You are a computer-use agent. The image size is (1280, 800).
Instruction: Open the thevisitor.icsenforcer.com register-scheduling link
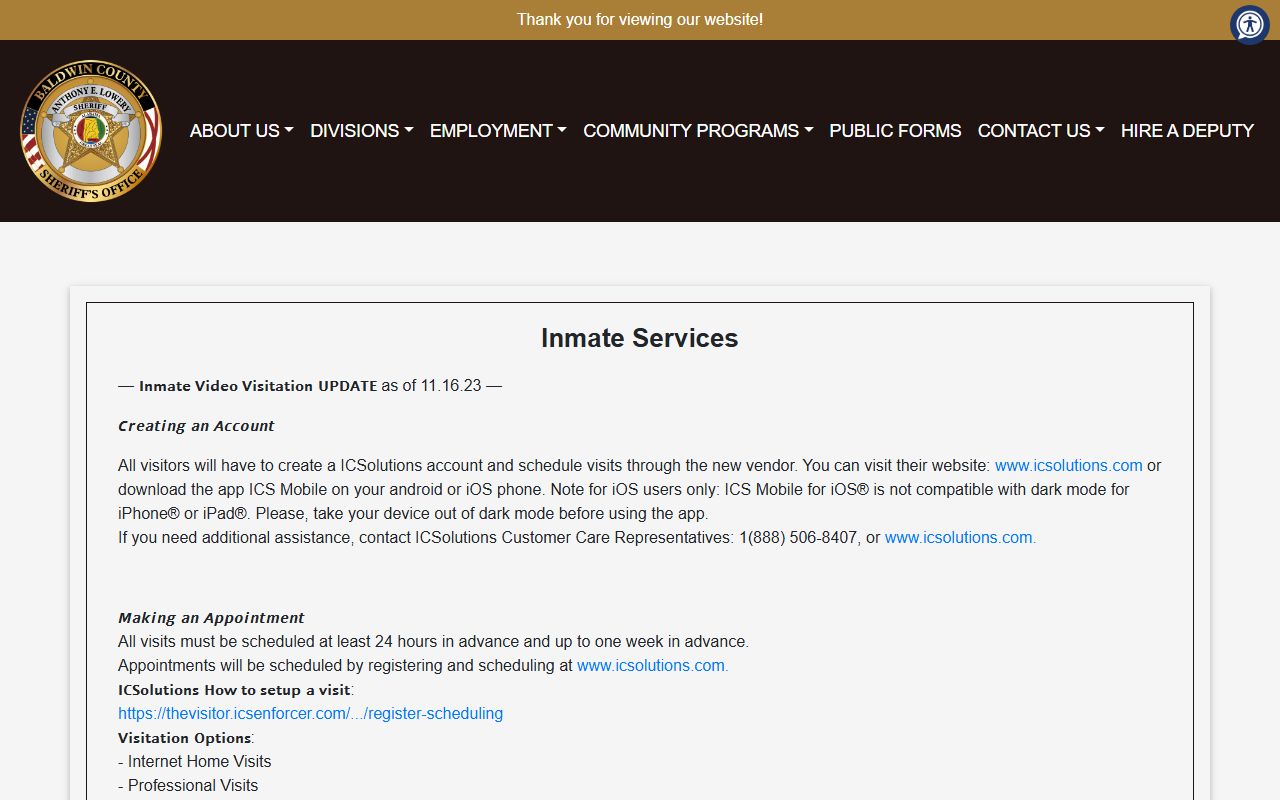[310, 714]
